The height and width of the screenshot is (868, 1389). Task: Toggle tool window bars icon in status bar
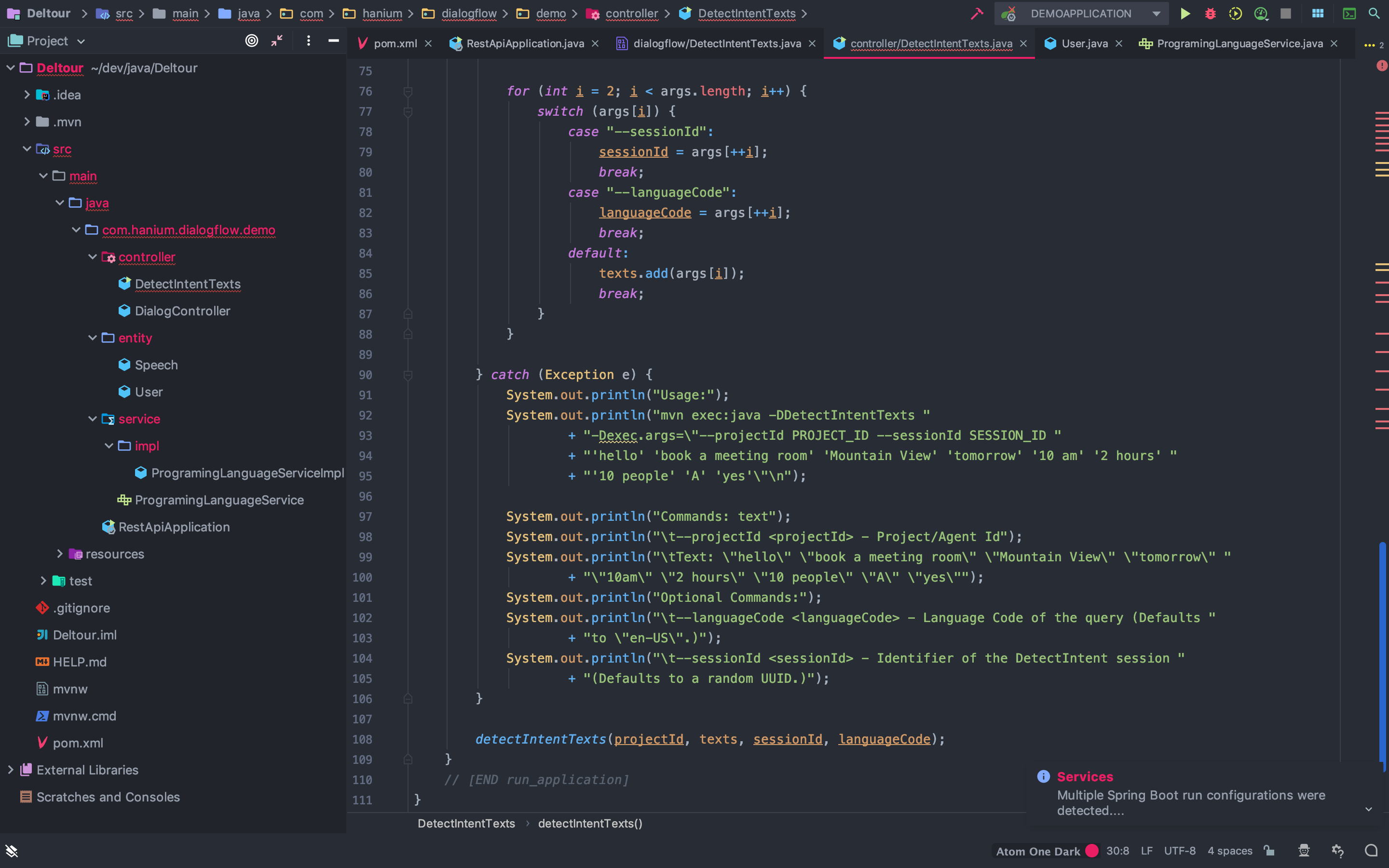click(12, 851)
